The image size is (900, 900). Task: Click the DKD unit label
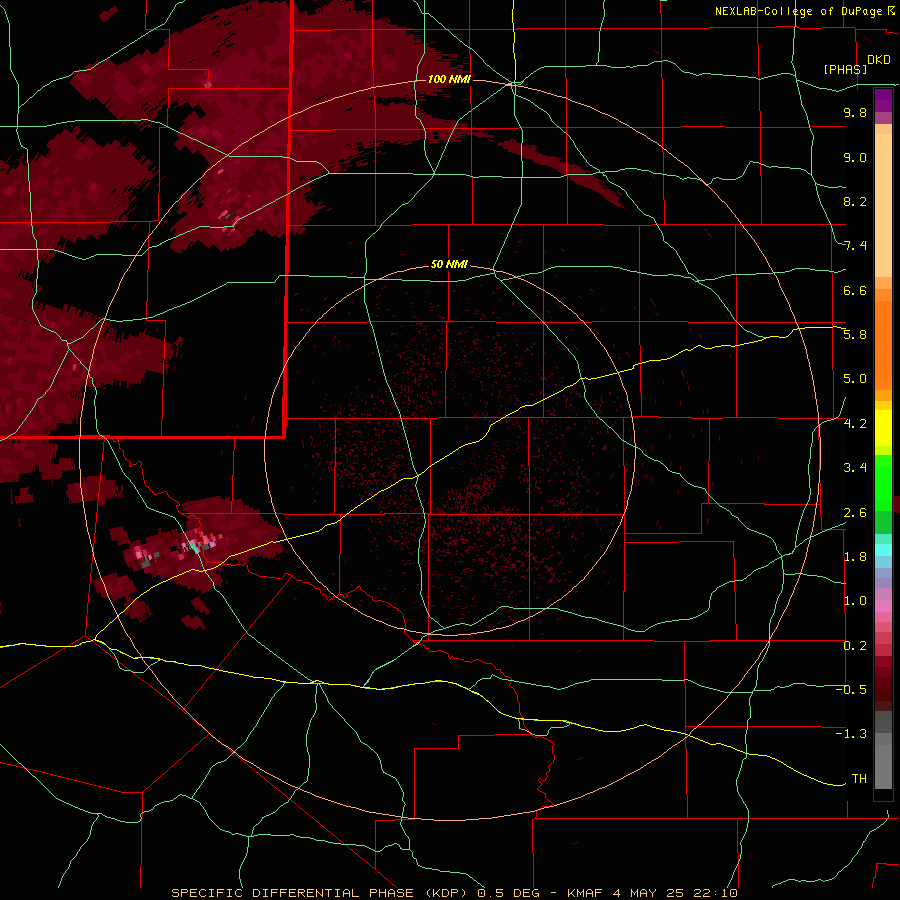[878, 60]
